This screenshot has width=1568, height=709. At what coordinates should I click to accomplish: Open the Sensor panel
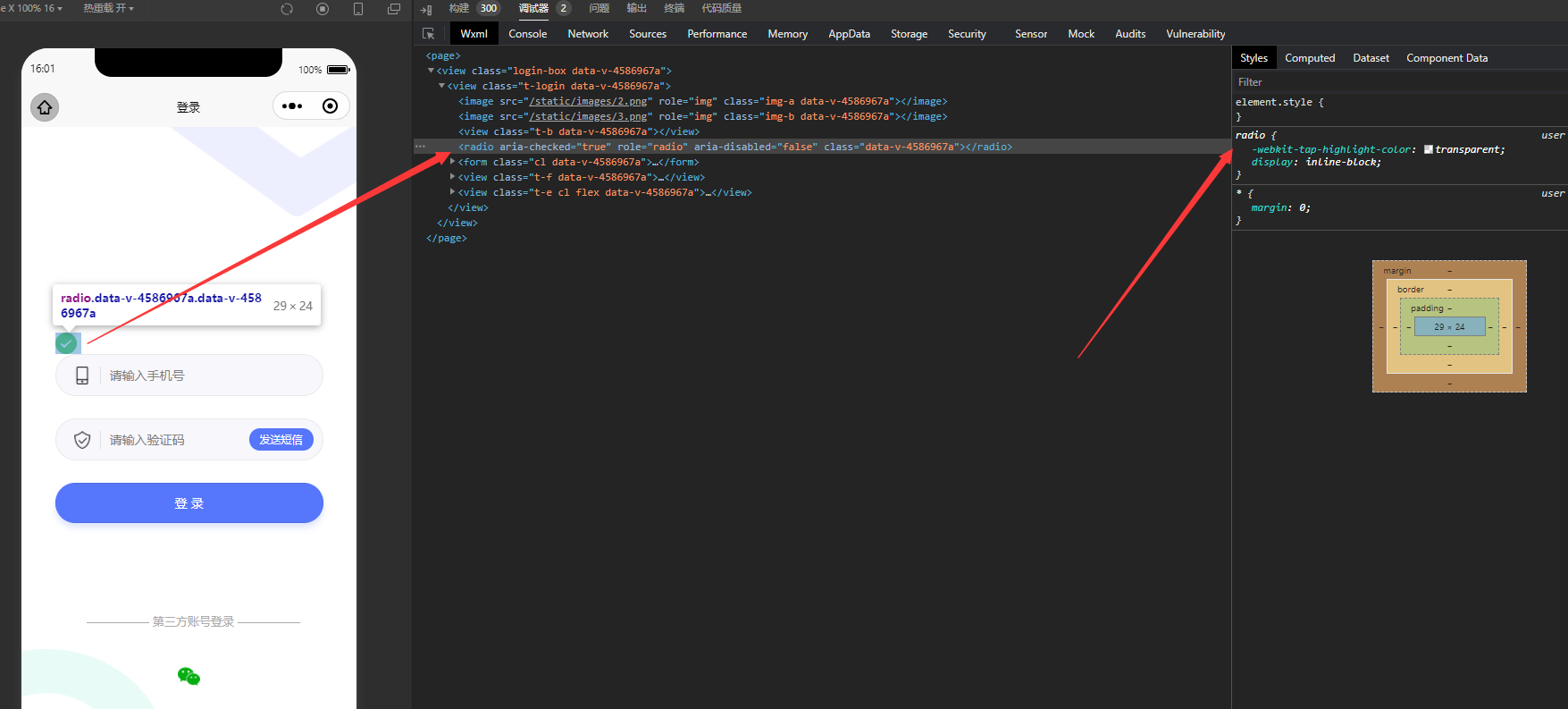click(1031, 34)
